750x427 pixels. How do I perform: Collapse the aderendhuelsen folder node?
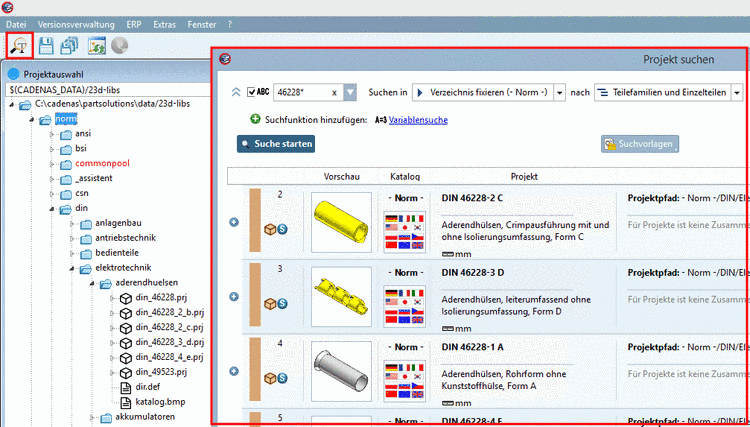point(92,283)
